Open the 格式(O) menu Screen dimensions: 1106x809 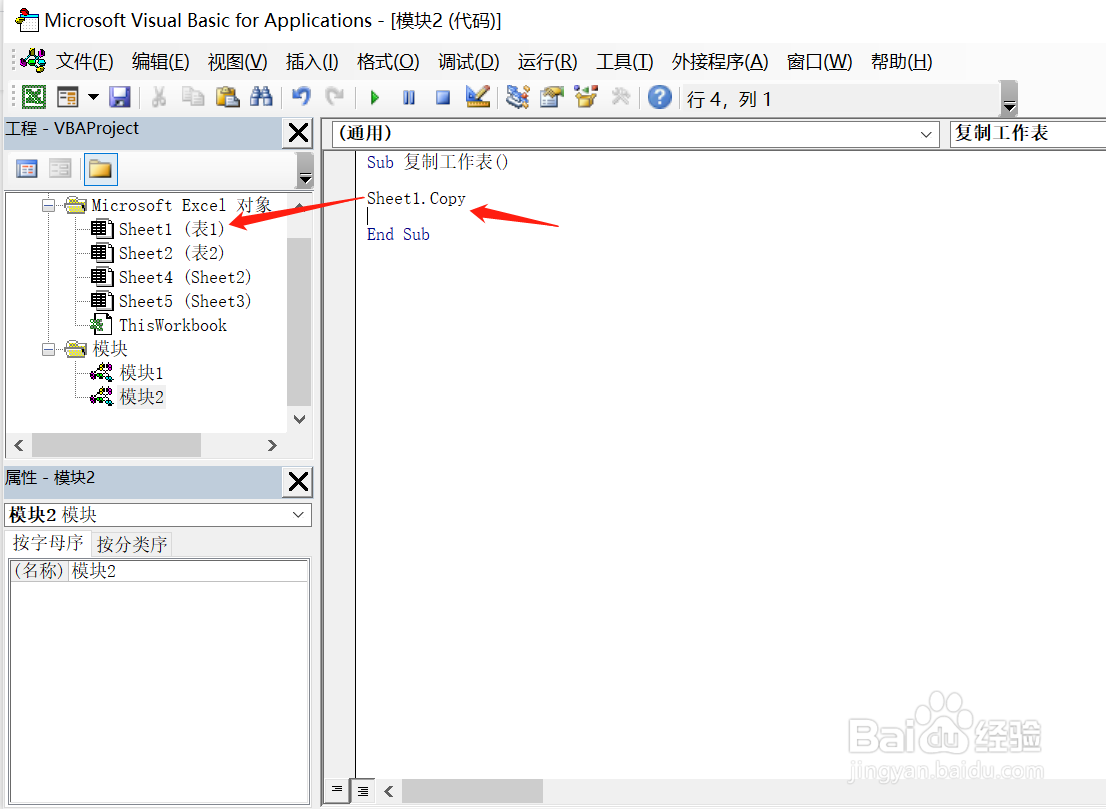click(x=388, y=62)
